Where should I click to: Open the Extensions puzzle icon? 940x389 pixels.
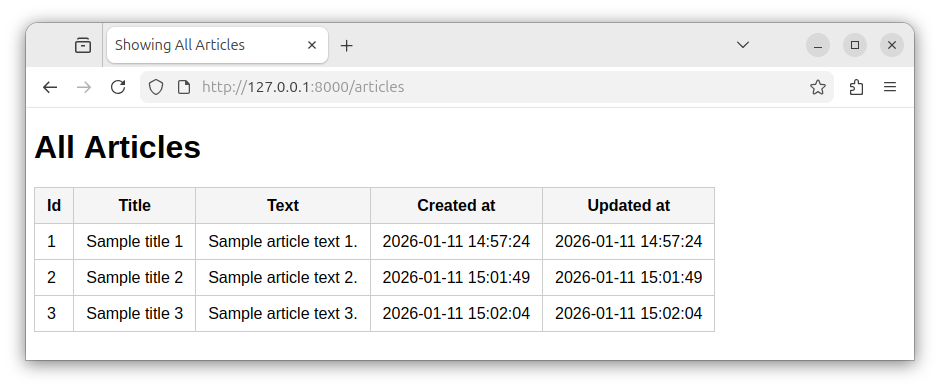pos(857,88)
